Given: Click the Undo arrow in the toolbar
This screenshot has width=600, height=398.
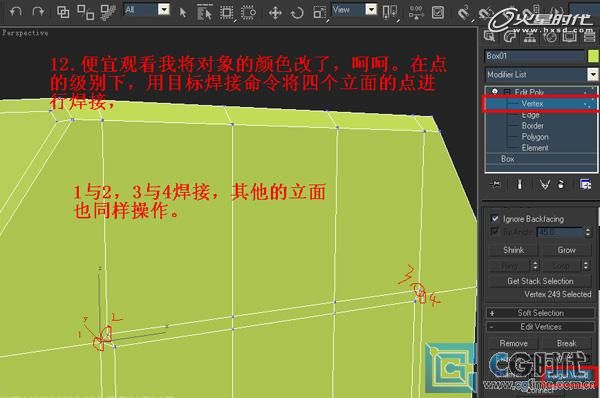Looking at the screenshot, I should click(15, 11).
